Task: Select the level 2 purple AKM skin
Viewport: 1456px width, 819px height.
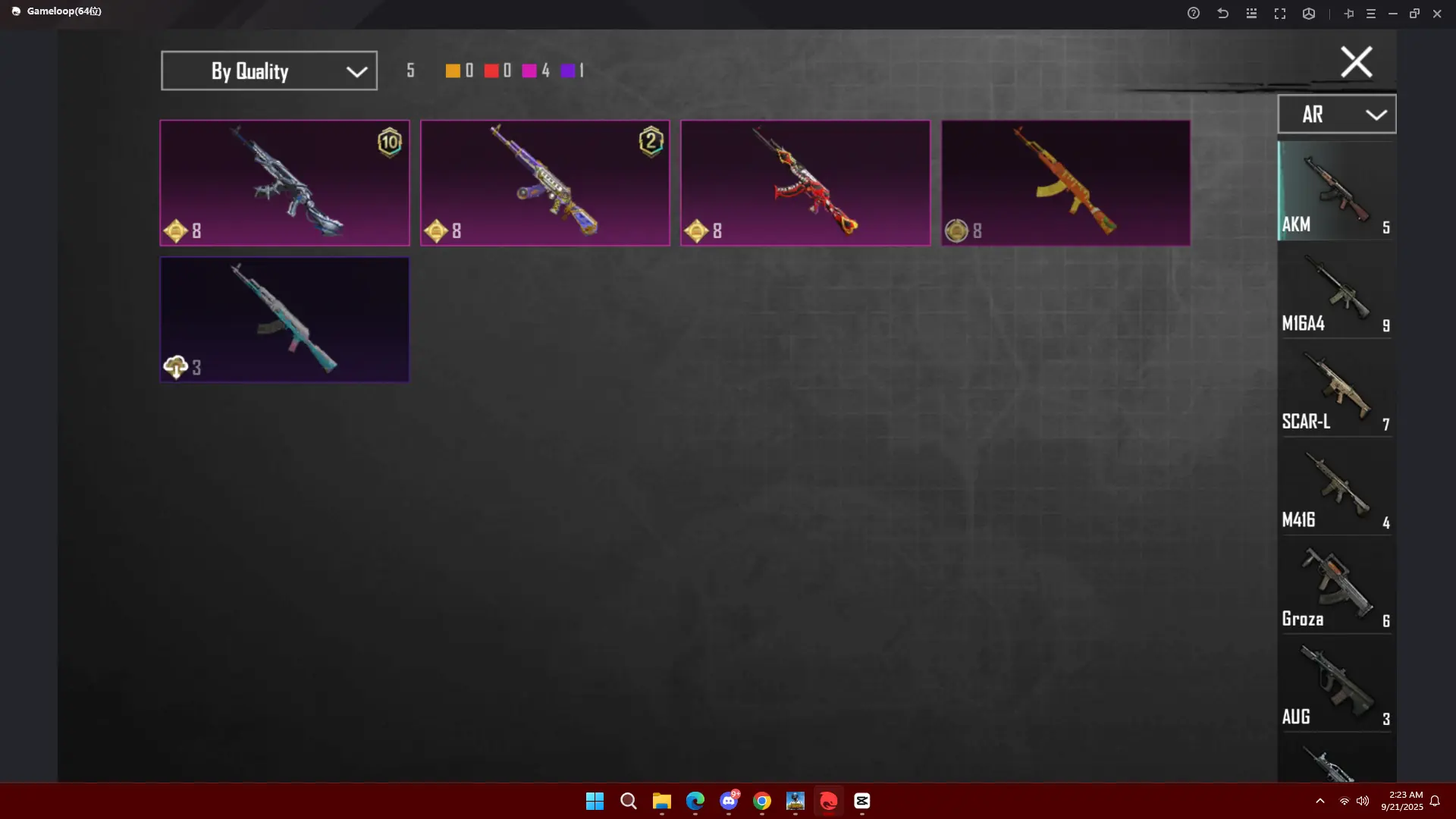Action: 544,183
